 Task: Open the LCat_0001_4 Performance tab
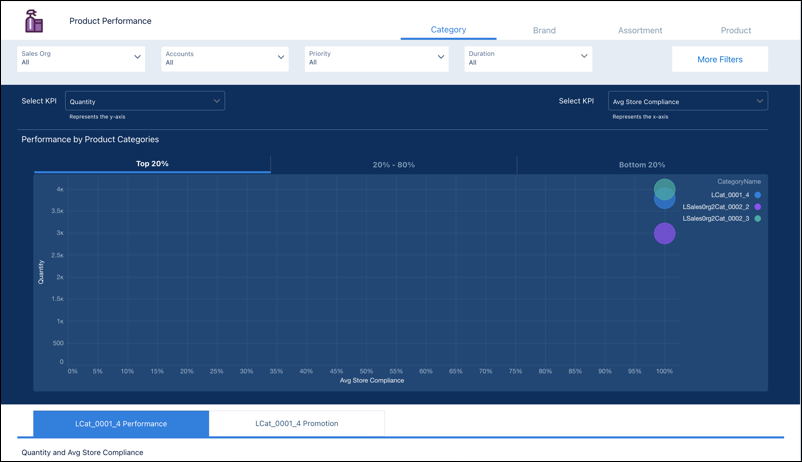coord(121,424)
